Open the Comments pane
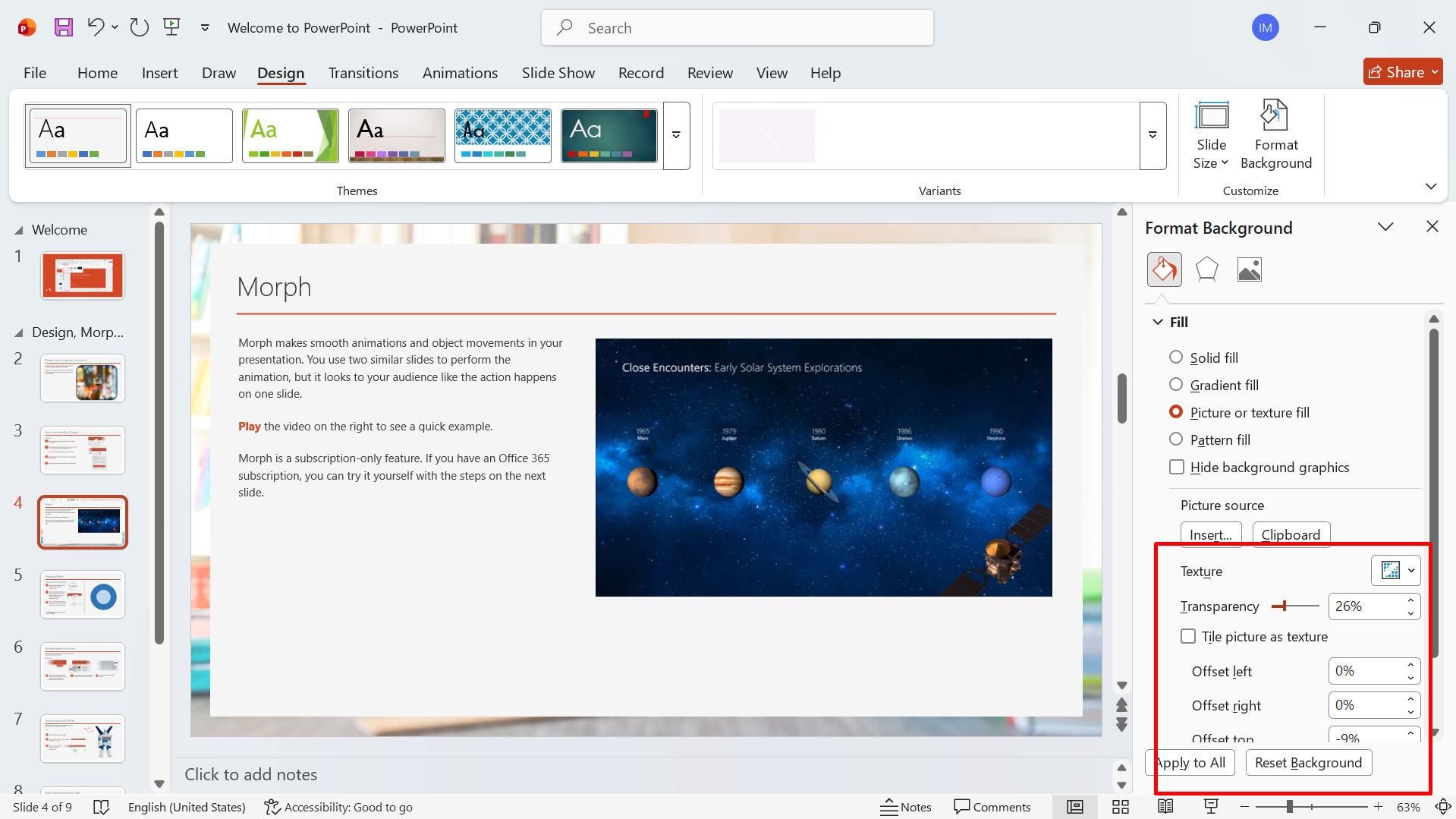Viewport: 1456px width, 819px height. [x=992, y=807]
